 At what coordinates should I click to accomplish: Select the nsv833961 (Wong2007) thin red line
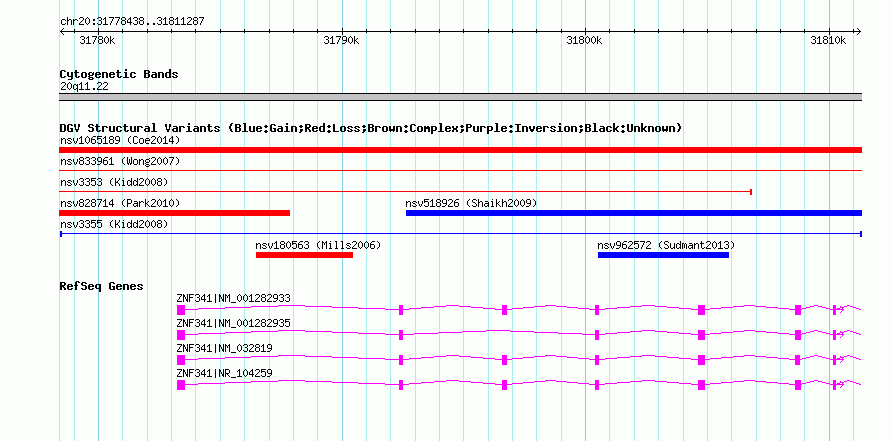460,170
